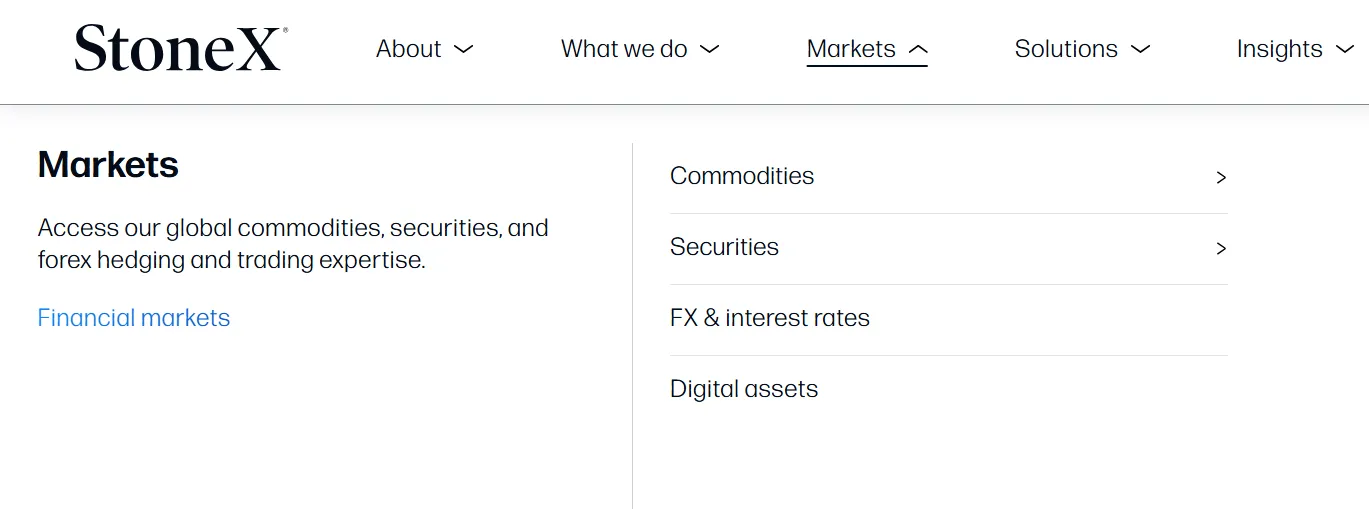This screenshot has width=1369, height=509.
Task: Click the Markets description paragraph
Action: click(293, 244)
